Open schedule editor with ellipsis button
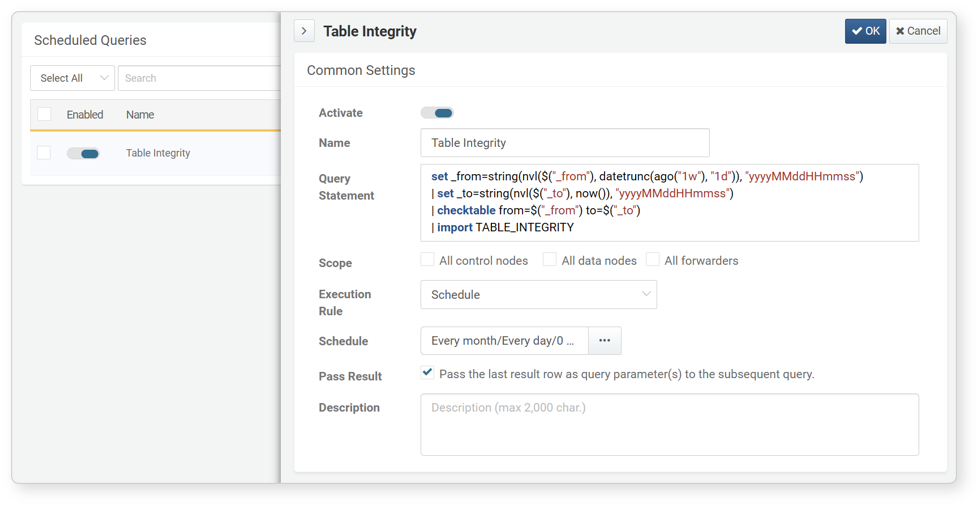Viewport: 979px width, 506px height. (x=604, y=340)
